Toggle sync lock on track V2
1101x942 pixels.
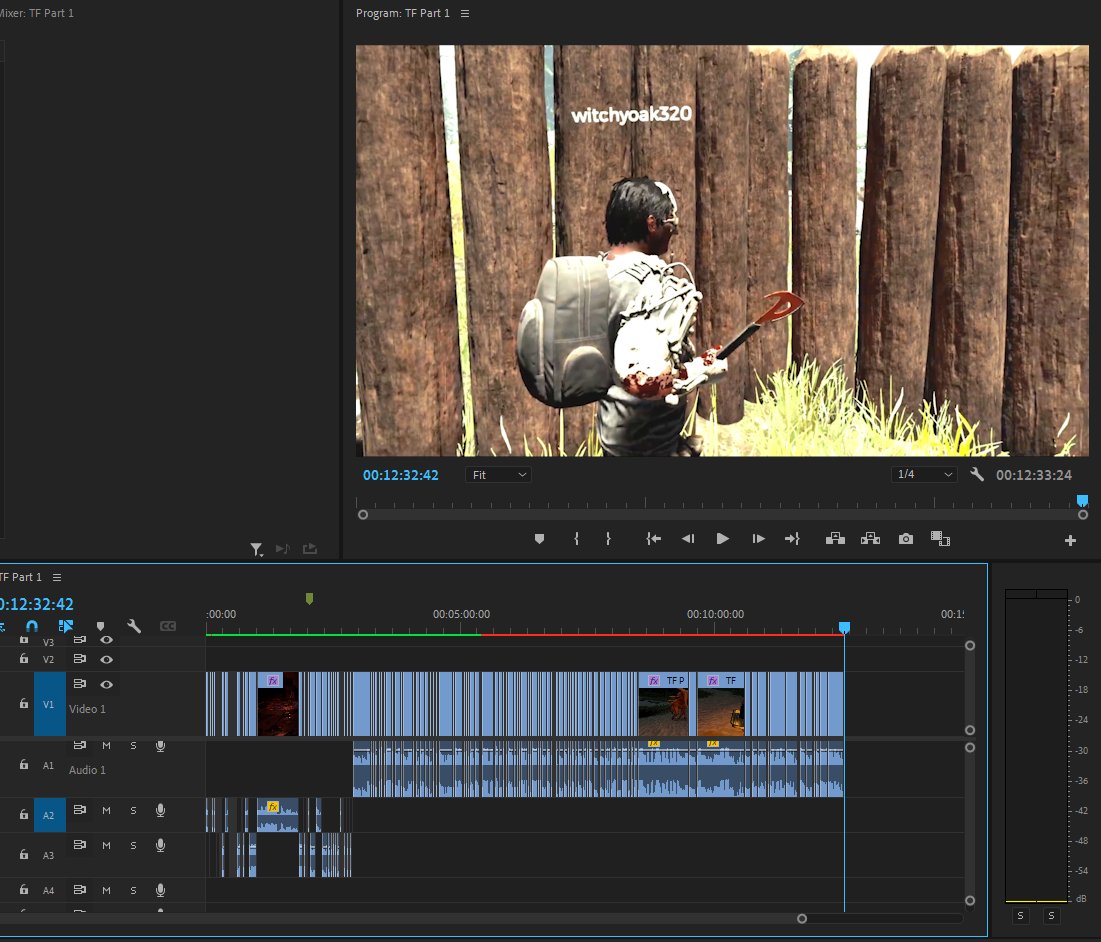[x=80, y=659]
